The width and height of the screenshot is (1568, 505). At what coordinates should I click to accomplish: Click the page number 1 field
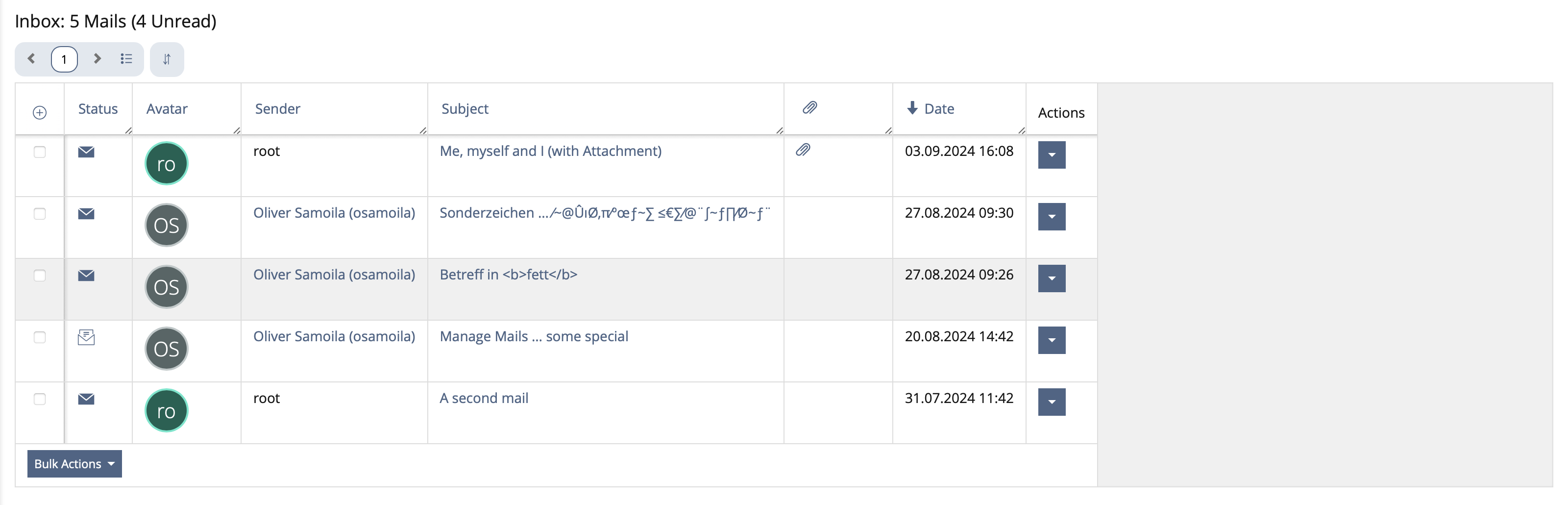click(64, 59)
